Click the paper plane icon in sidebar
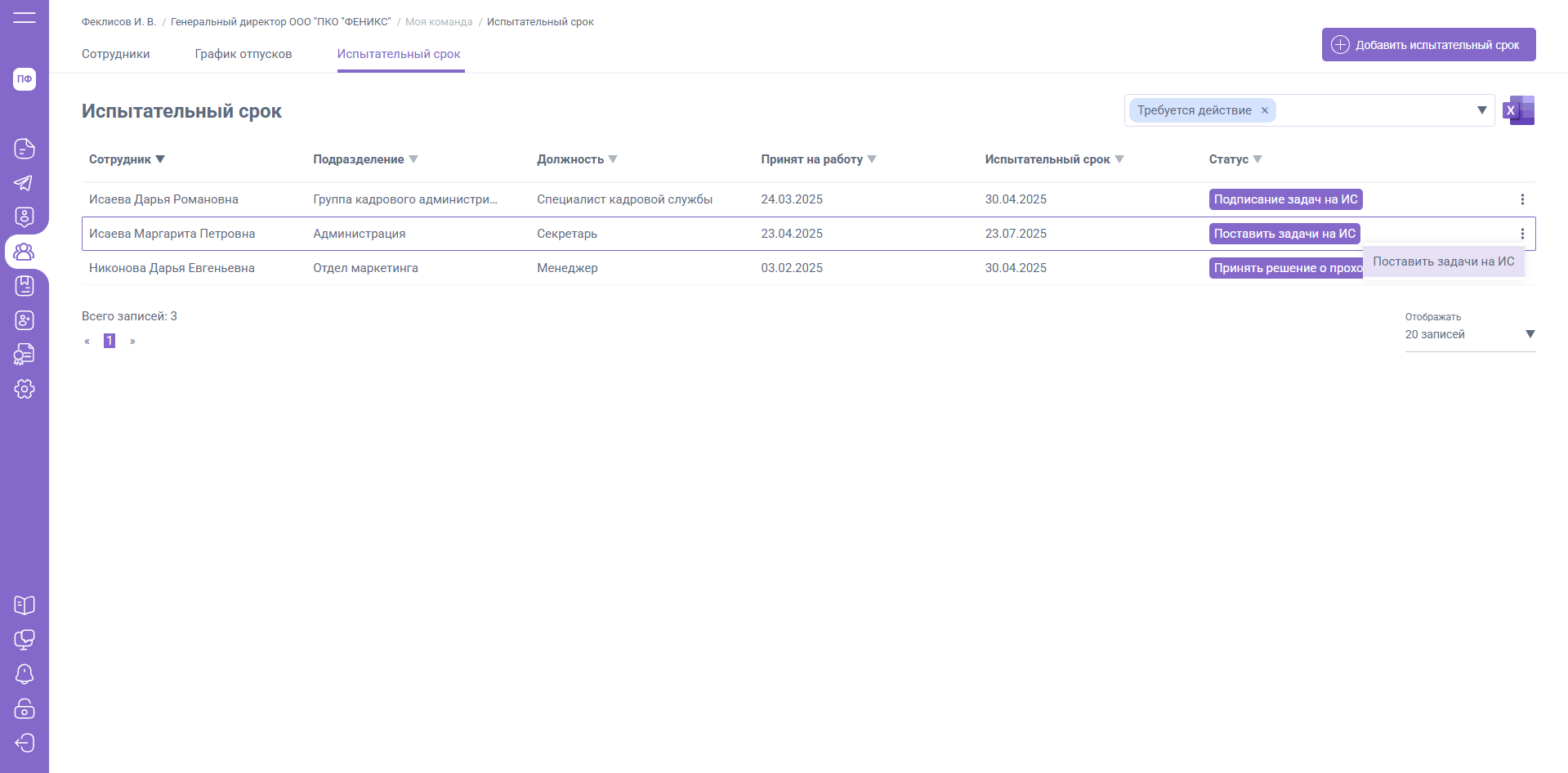Viewport: 1568px width, 773px height. [x=25, y=183]
